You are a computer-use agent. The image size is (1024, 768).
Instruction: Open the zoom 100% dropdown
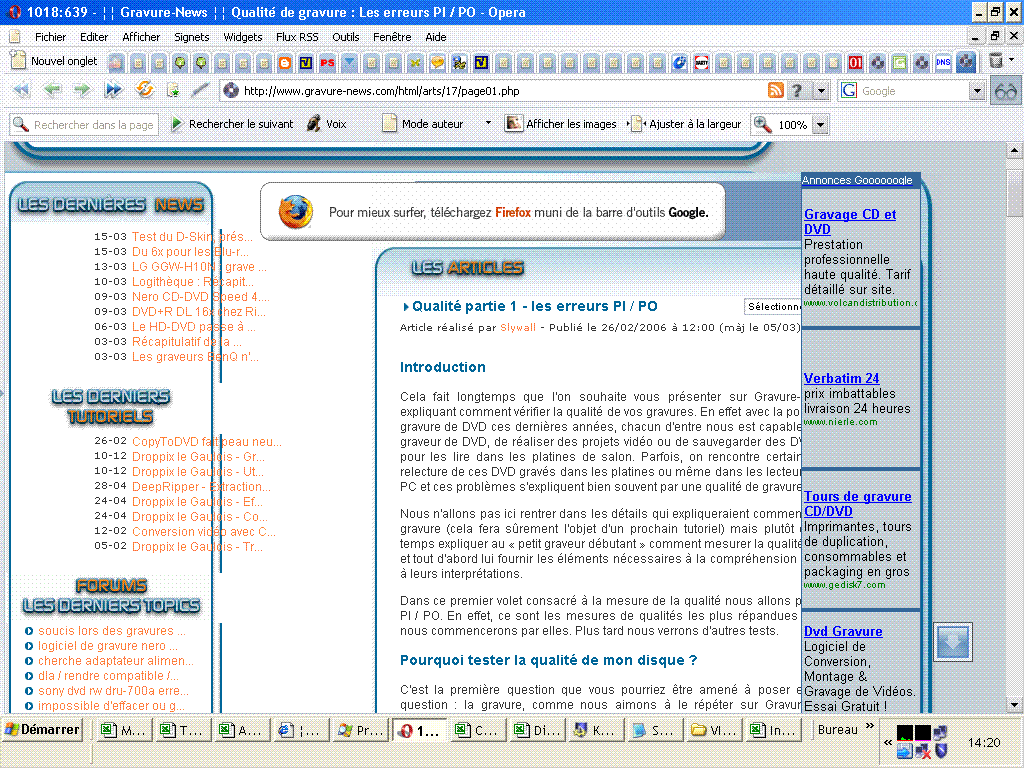(x=821, y=125)
